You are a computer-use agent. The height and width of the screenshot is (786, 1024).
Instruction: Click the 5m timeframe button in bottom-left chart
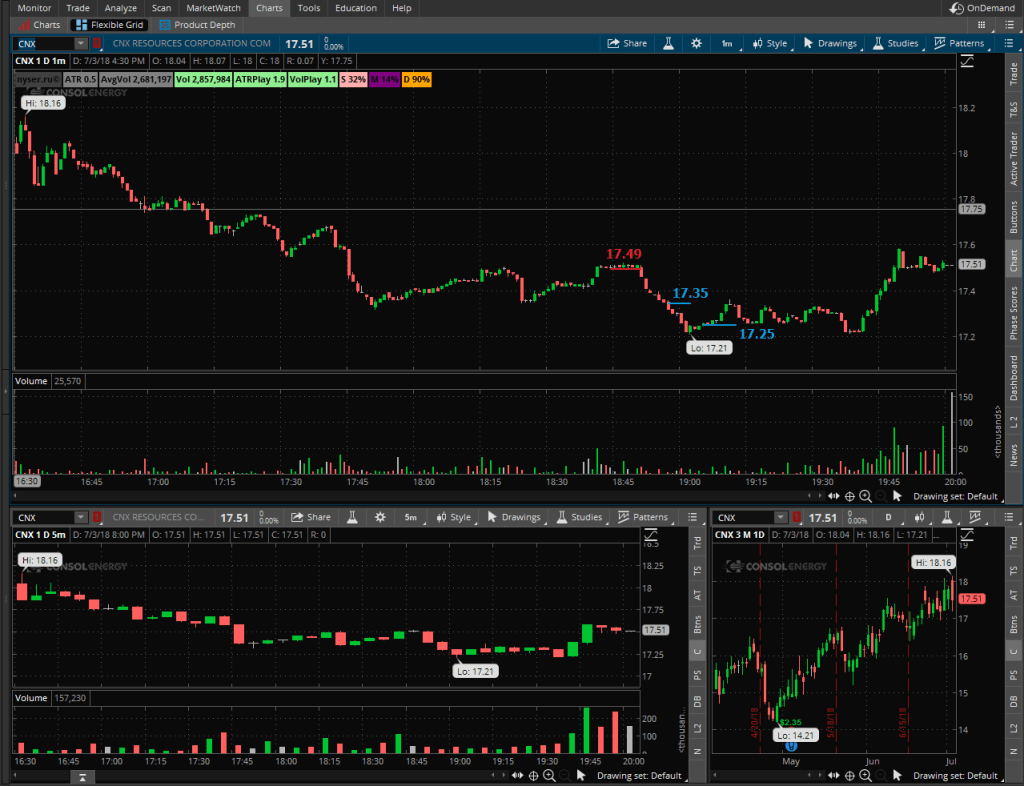click(410, 518)
